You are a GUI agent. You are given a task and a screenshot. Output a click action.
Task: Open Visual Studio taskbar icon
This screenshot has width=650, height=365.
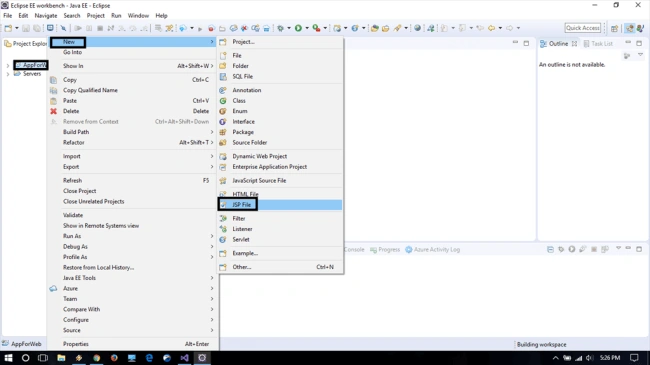184,358
